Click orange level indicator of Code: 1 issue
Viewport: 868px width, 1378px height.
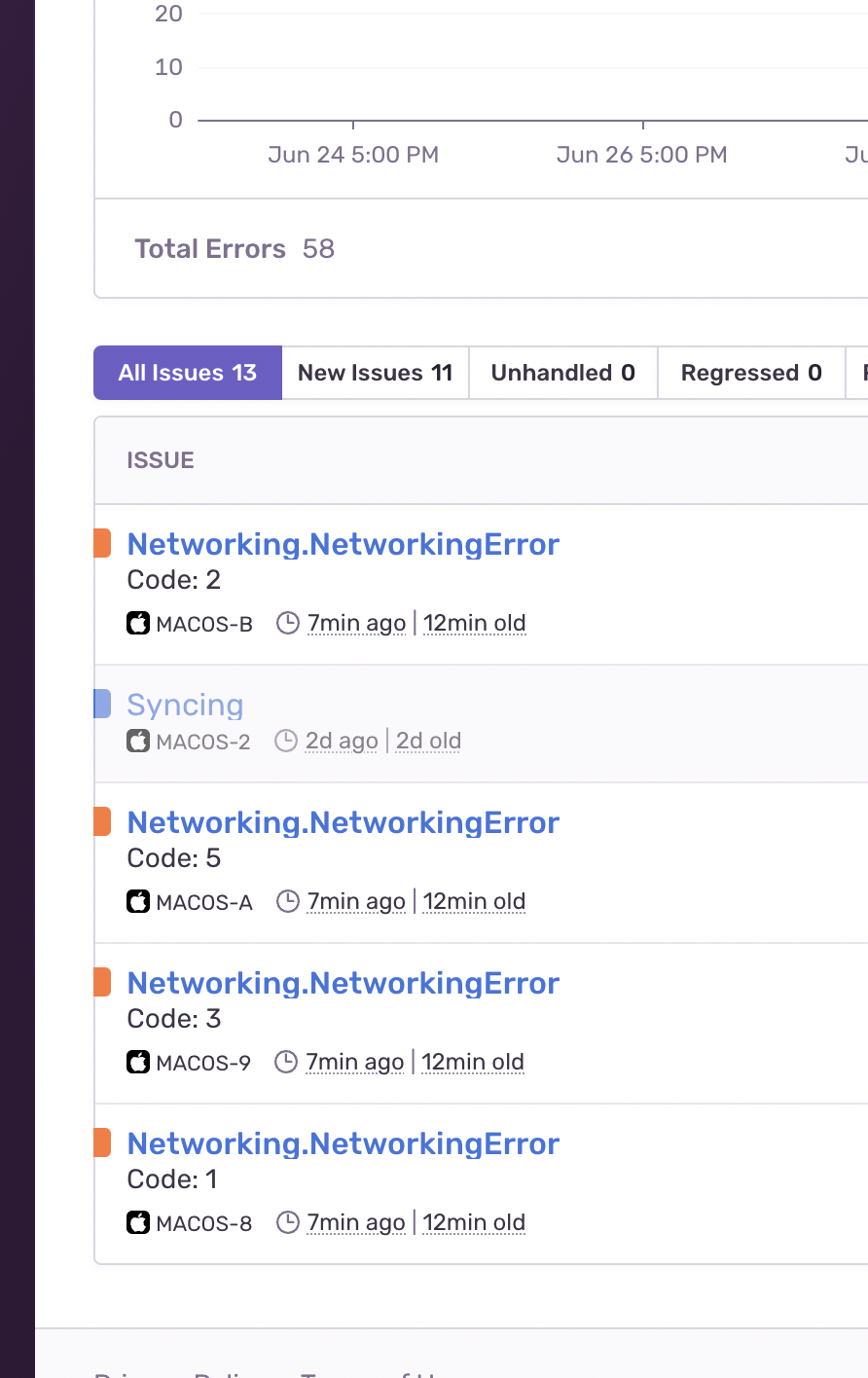click(x=102, y=1142)
